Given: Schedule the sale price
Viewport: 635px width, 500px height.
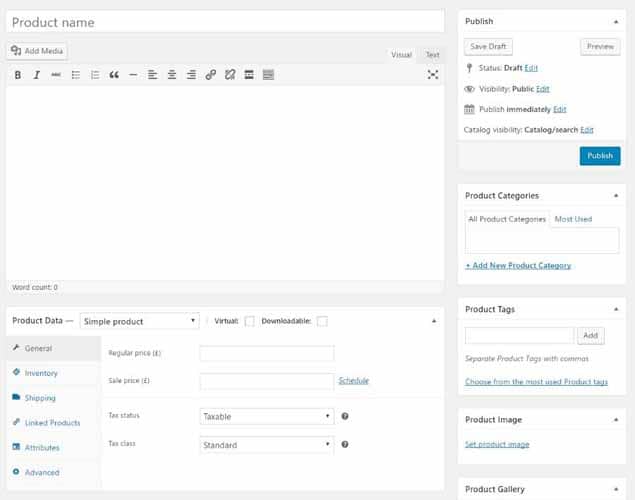Looking at the screenshot, I should click(354, 381).
